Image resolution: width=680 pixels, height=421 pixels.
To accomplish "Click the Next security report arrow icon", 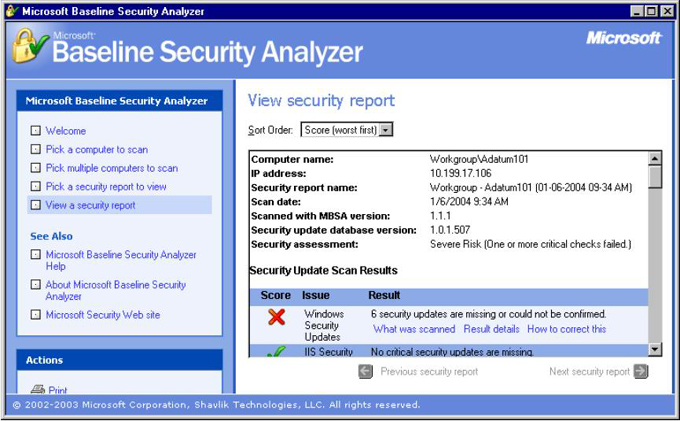I will (641, 372).
